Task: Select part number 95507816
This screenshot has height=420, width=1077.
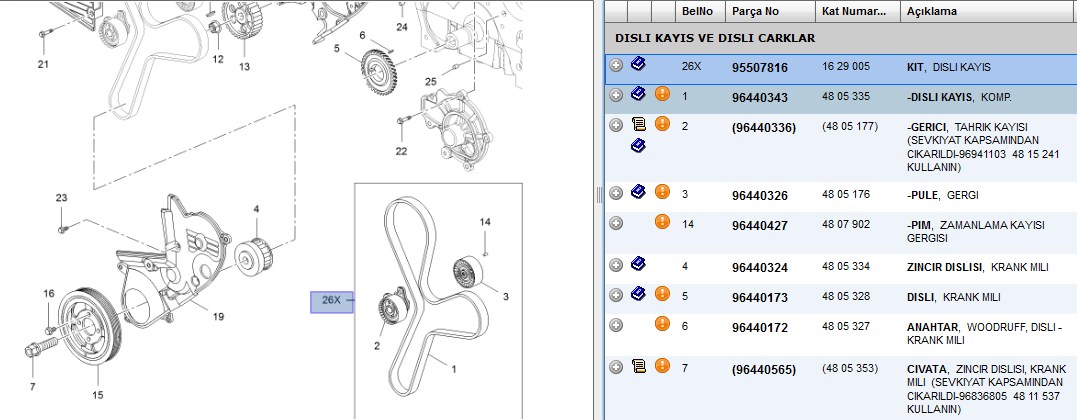Action: [x=760, y=68]
